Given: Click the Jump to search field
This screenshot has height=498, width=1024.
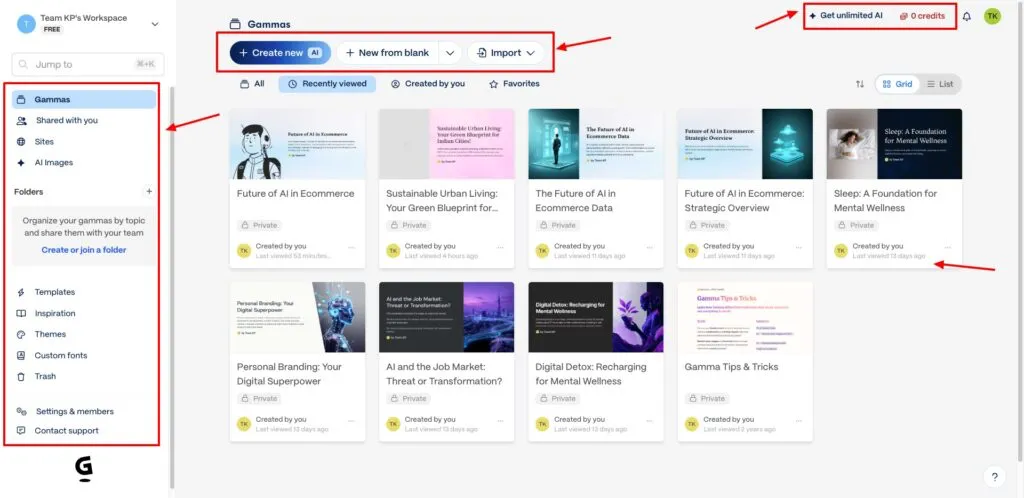Looking at the screenshot, I should click(x=87, y=64).
